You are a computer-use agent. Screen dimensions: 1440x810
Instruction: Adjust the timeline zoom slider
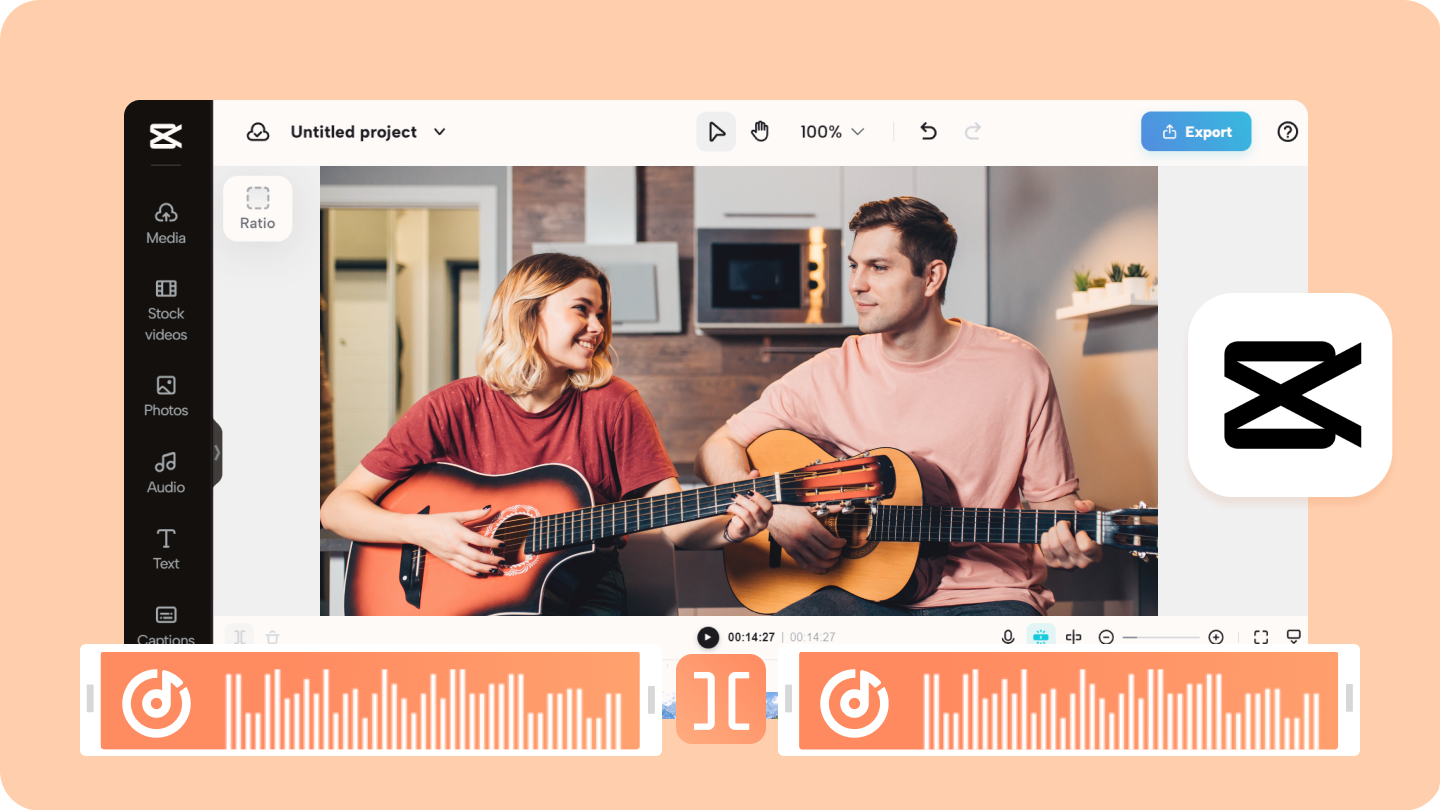[1163, 636]
